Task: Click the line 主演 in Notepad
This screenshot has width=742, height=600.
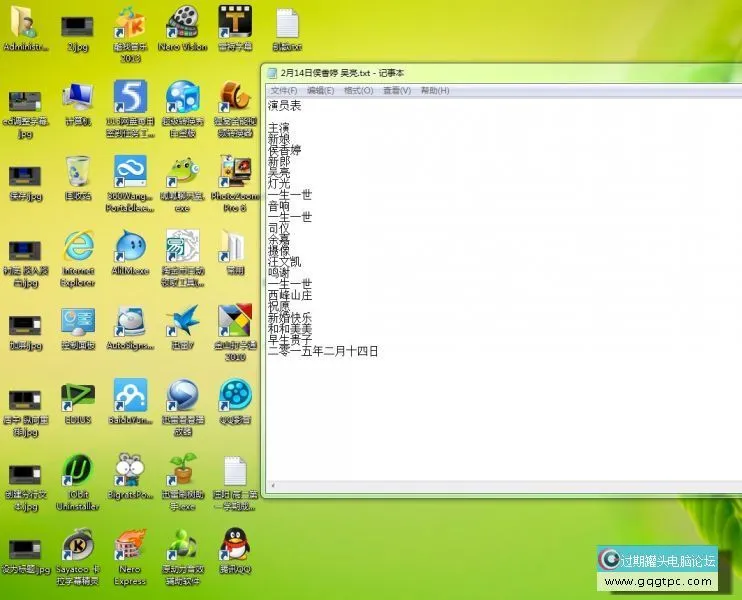Action: pyautogui.click(x=279, y=128)
